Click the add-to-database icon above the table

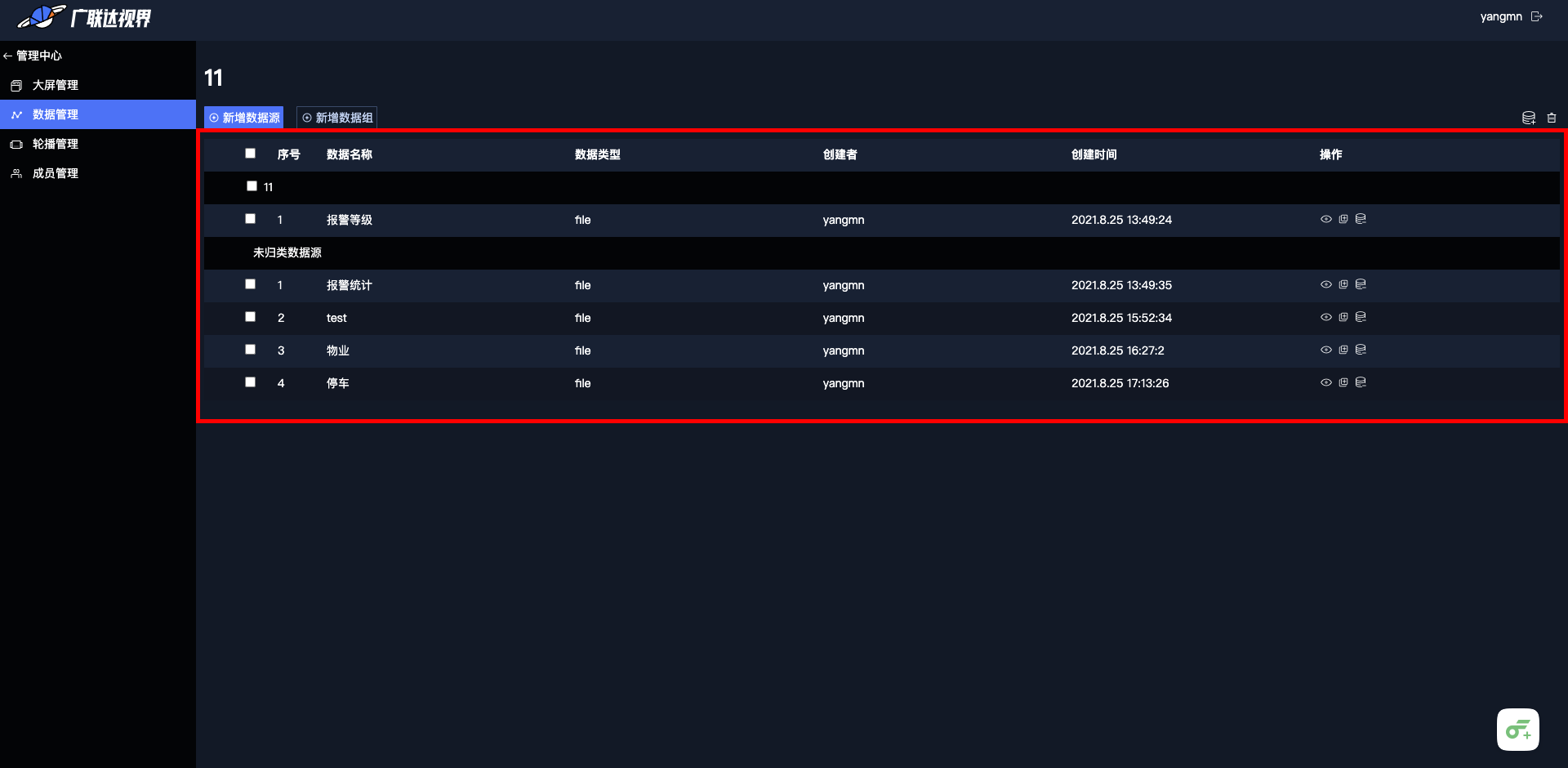(x=1529, y=118)
